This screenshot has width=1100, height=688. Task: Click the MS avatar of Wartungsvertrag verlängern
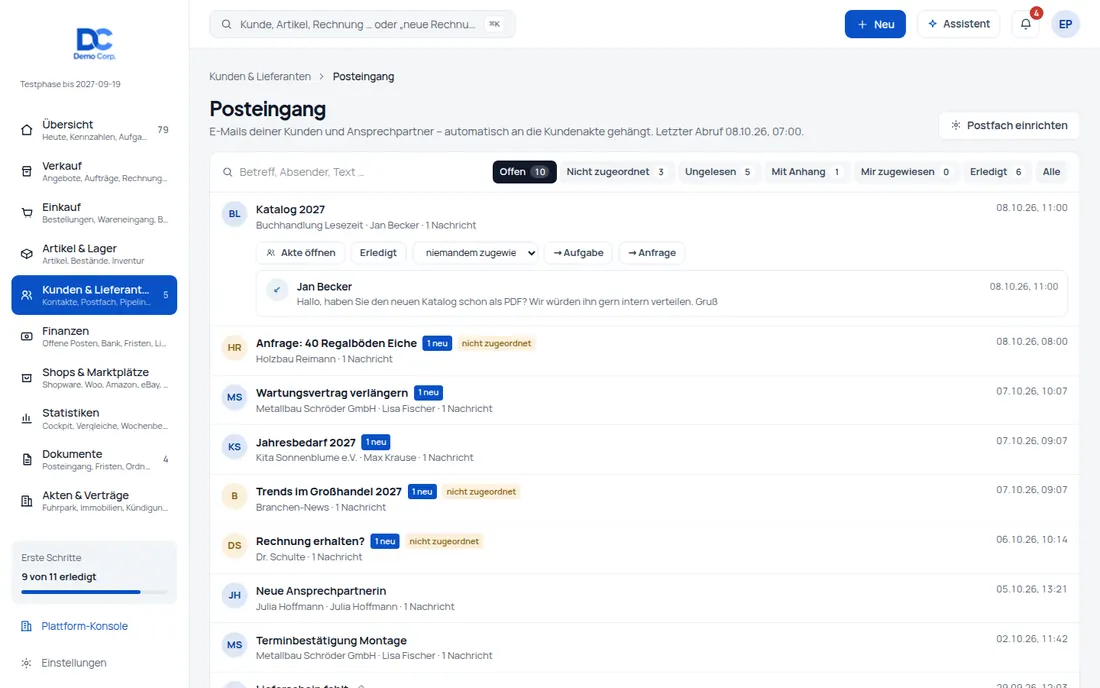(234, 397)
